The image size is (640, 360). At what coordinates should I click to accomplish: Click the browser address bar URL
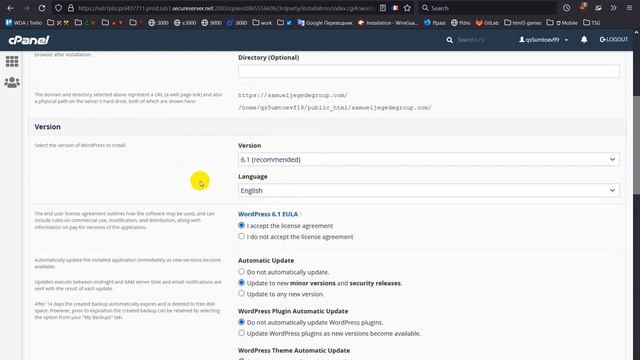[x=226, y=8]
